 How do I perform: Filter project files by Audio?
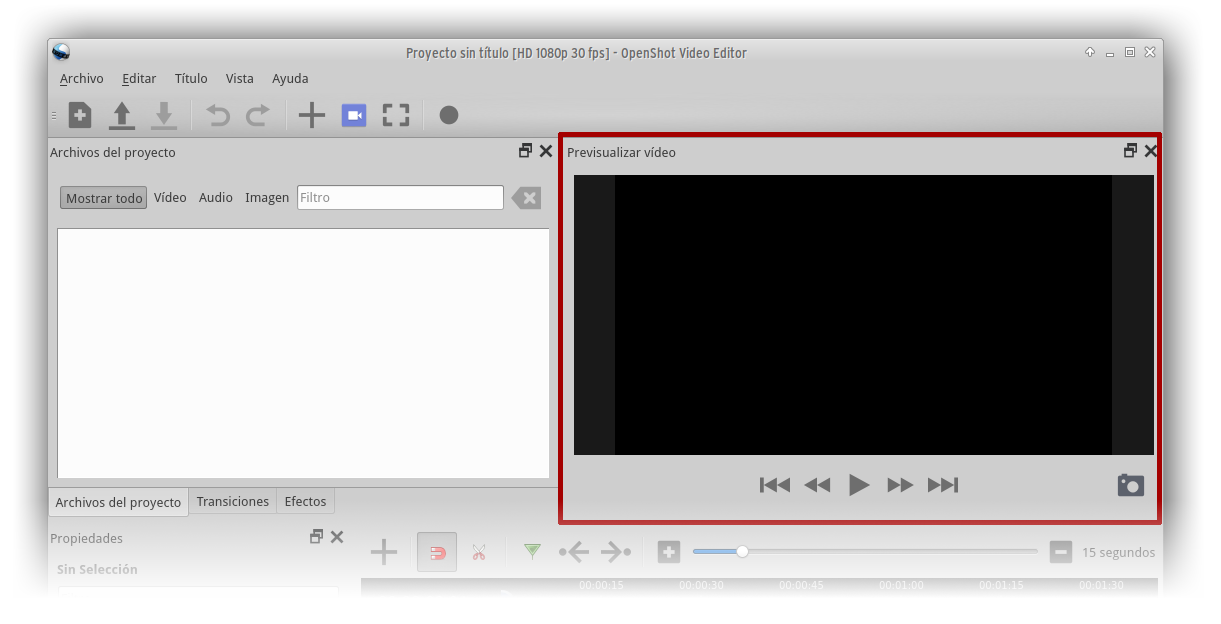pos(216,198)
